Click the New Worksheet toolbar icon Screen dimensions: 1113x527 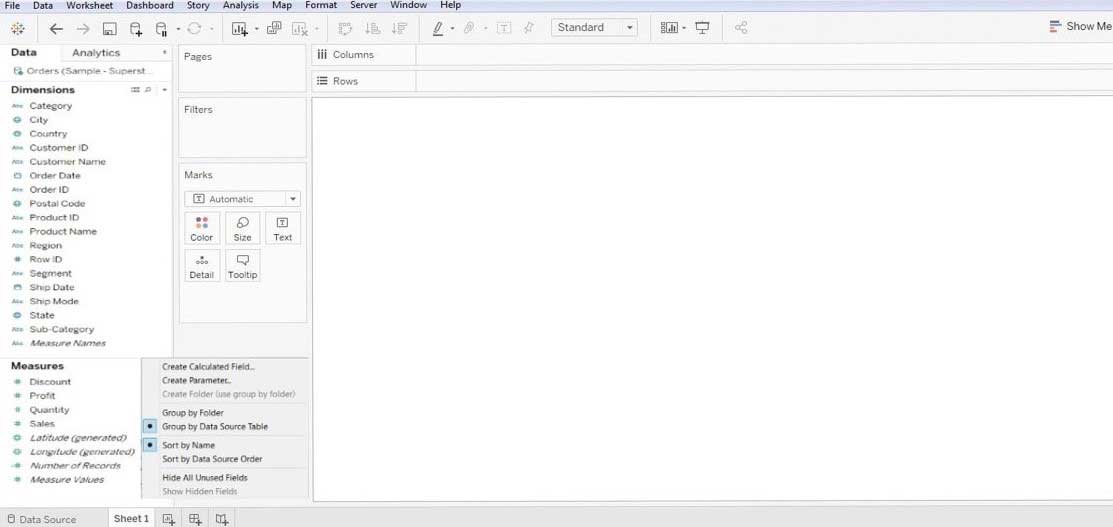240,28
